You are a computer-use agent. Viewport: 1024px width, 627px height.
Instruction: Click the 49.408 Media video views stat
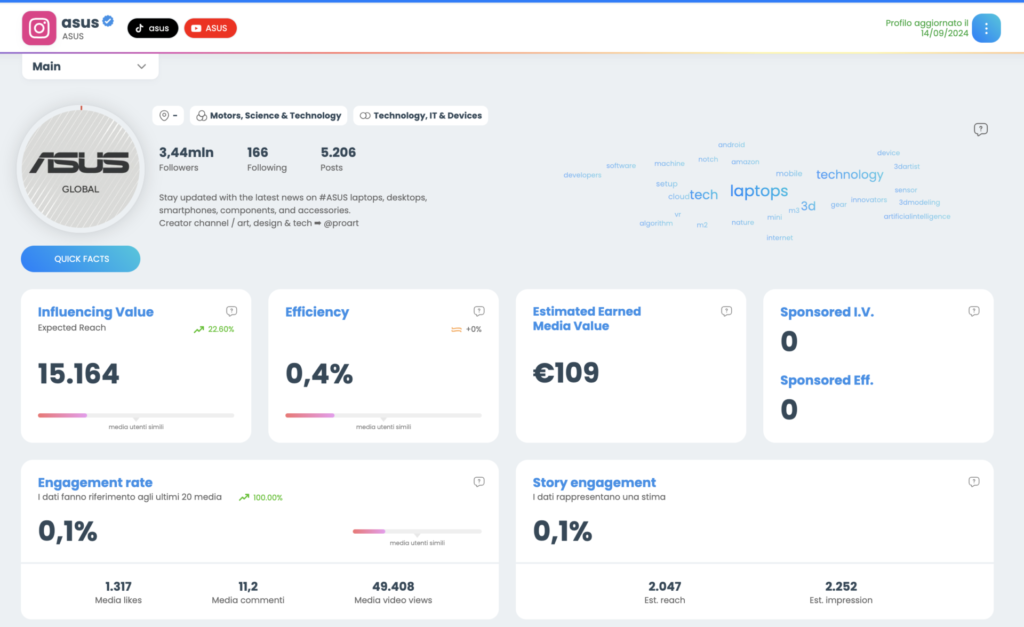point(393,592)
